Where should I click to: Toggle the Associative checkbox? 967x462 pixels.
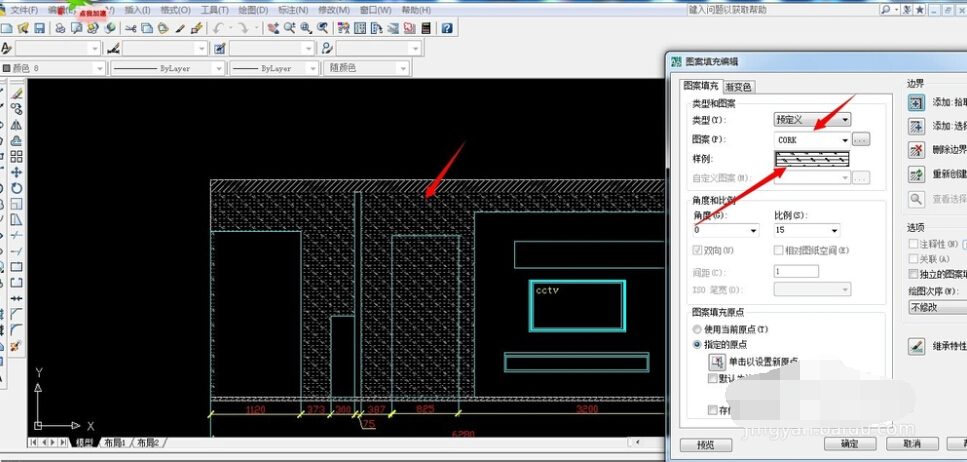pos(913,259)
